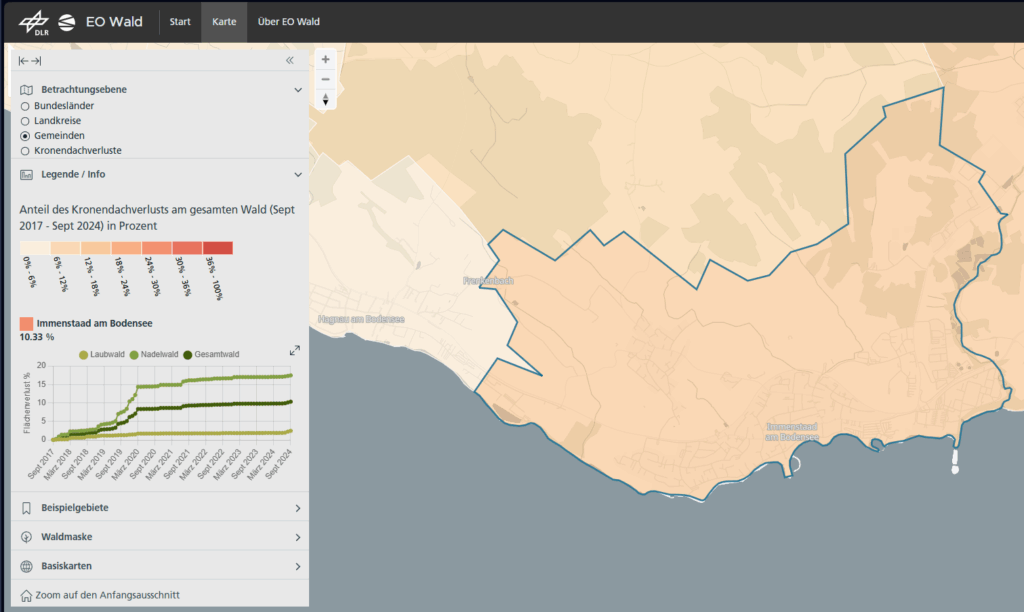Click the EO Wald globe logo
Screen dimensions: 1024x612
68,21
